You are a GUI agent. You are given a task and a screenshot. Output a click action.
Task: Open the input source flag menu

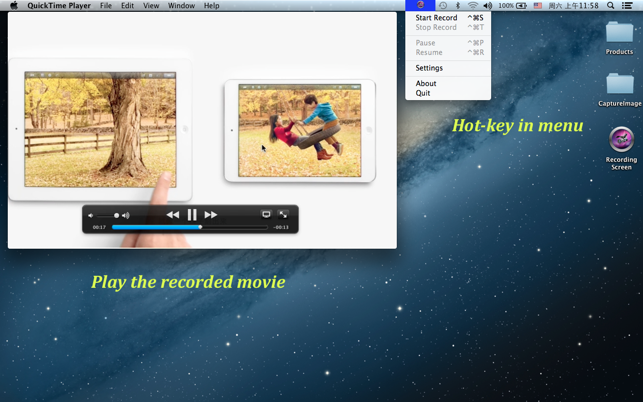pos(538,5)
